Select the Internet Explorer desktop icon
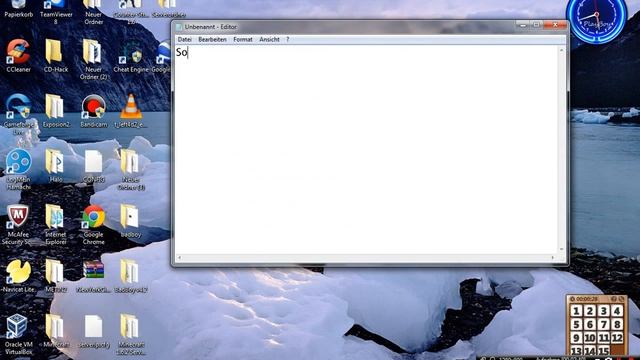The image size is (640, 360). tap(56, 224)
